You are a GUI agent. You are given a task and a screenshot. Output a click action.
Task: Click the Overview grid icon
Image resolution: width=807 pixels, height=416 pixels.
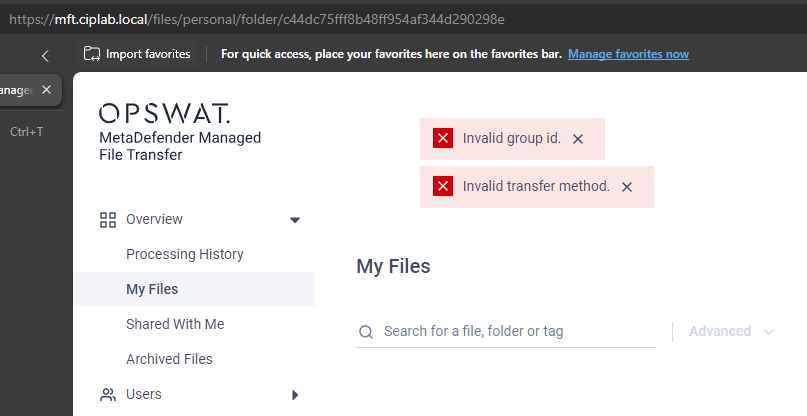point(108,220)
